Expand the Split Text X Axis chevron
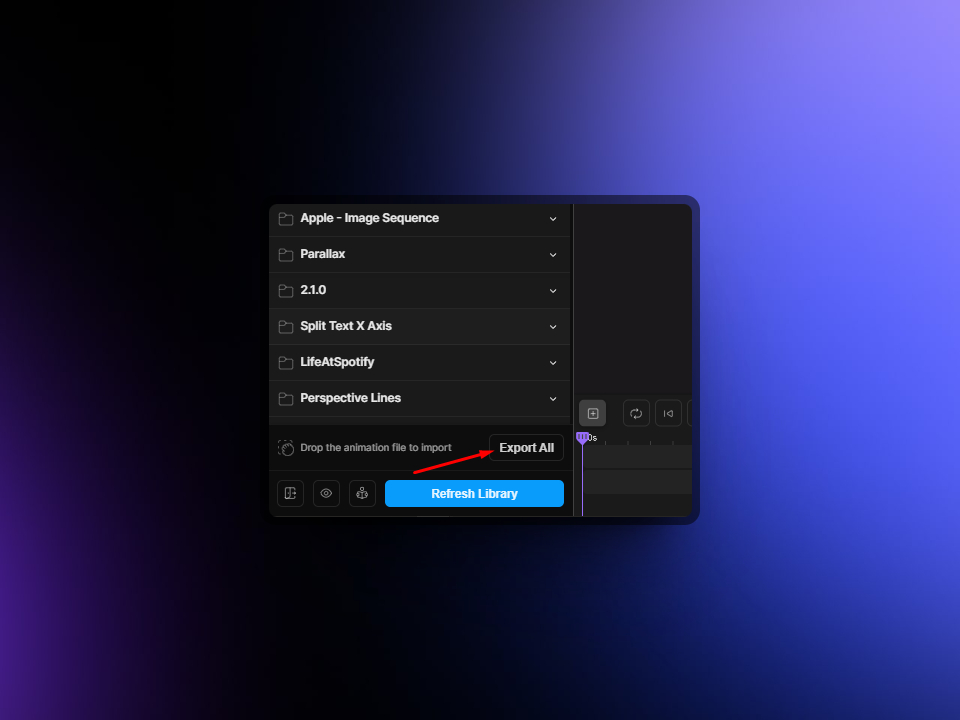Viewport: 960px width, 720px height. 553,327
